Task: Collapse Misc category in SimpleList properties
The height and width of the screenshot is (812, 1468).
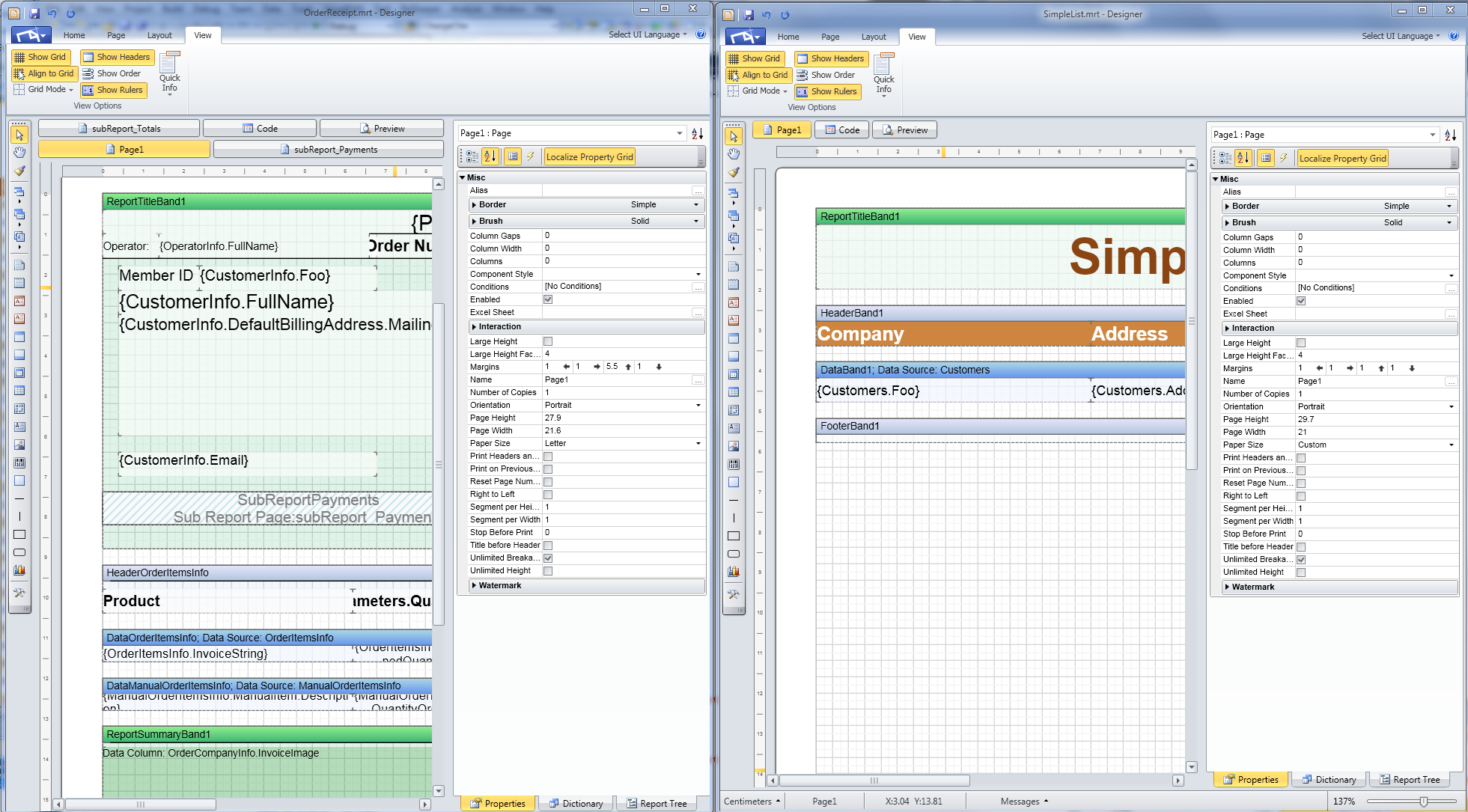Action: (x=1215, y=180)
